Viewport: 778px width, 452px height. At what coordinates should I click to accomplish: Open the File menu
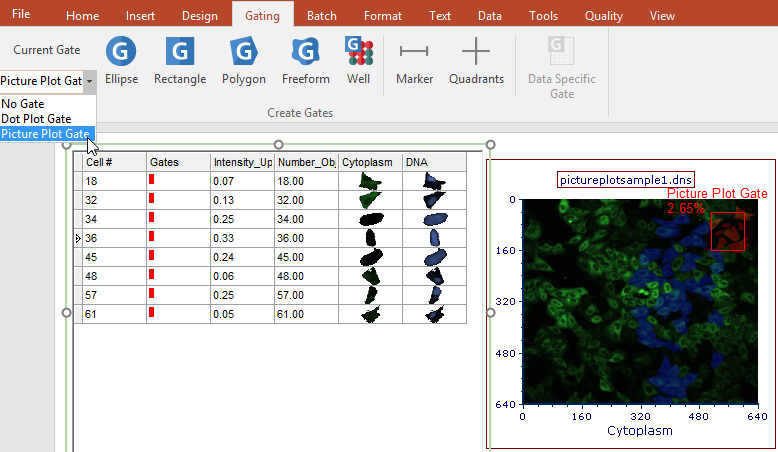21,15
